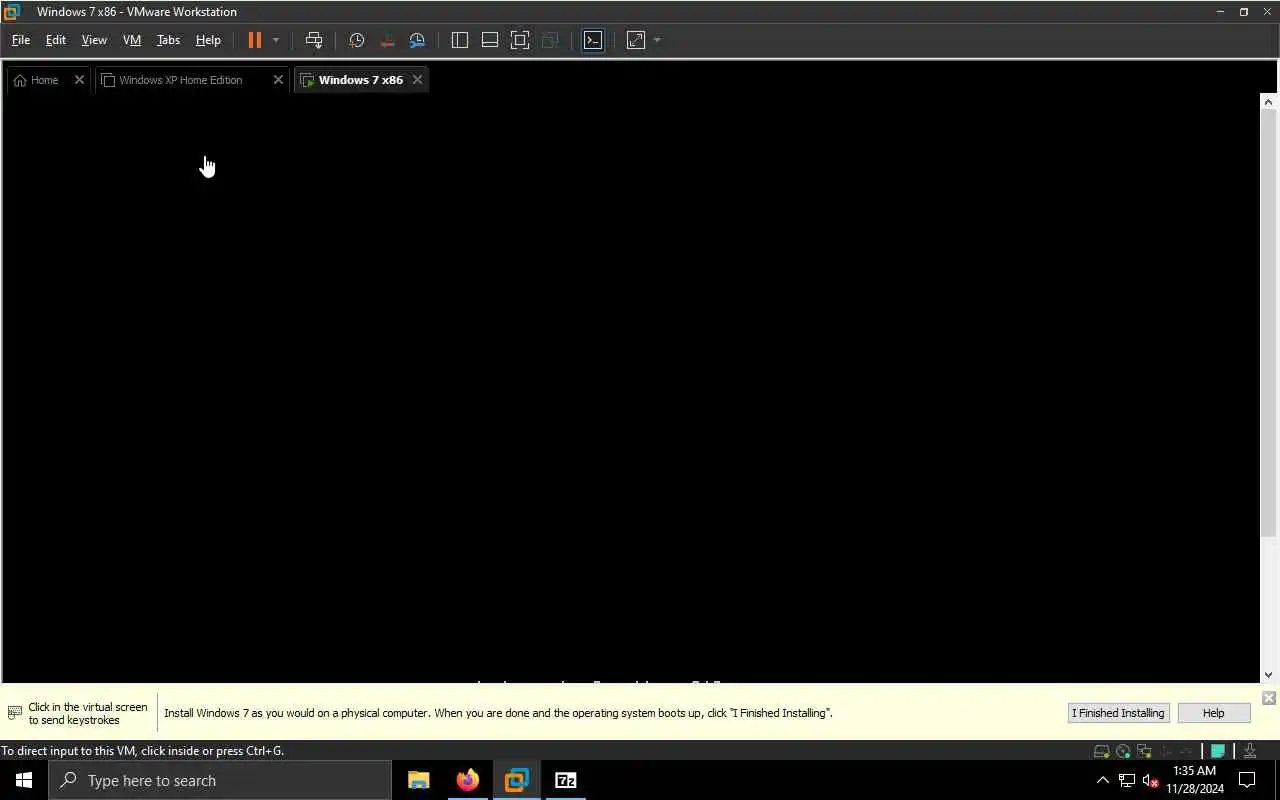
Task: Open the stretch guest dropdown arrow
Action: (657, 40)
